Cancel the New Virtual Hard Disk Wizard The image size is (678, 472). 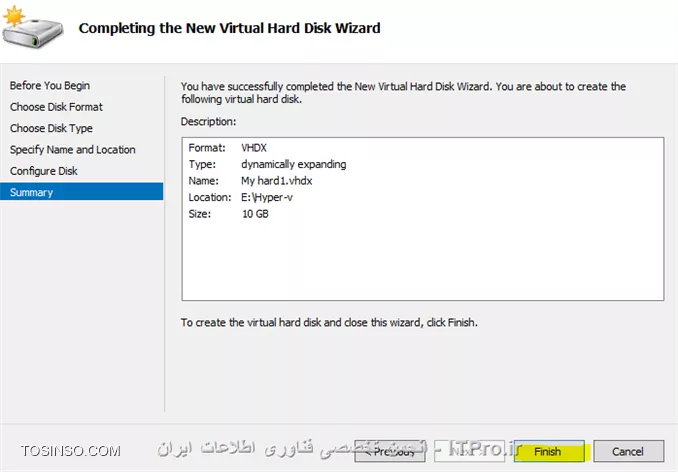[628, 451]
